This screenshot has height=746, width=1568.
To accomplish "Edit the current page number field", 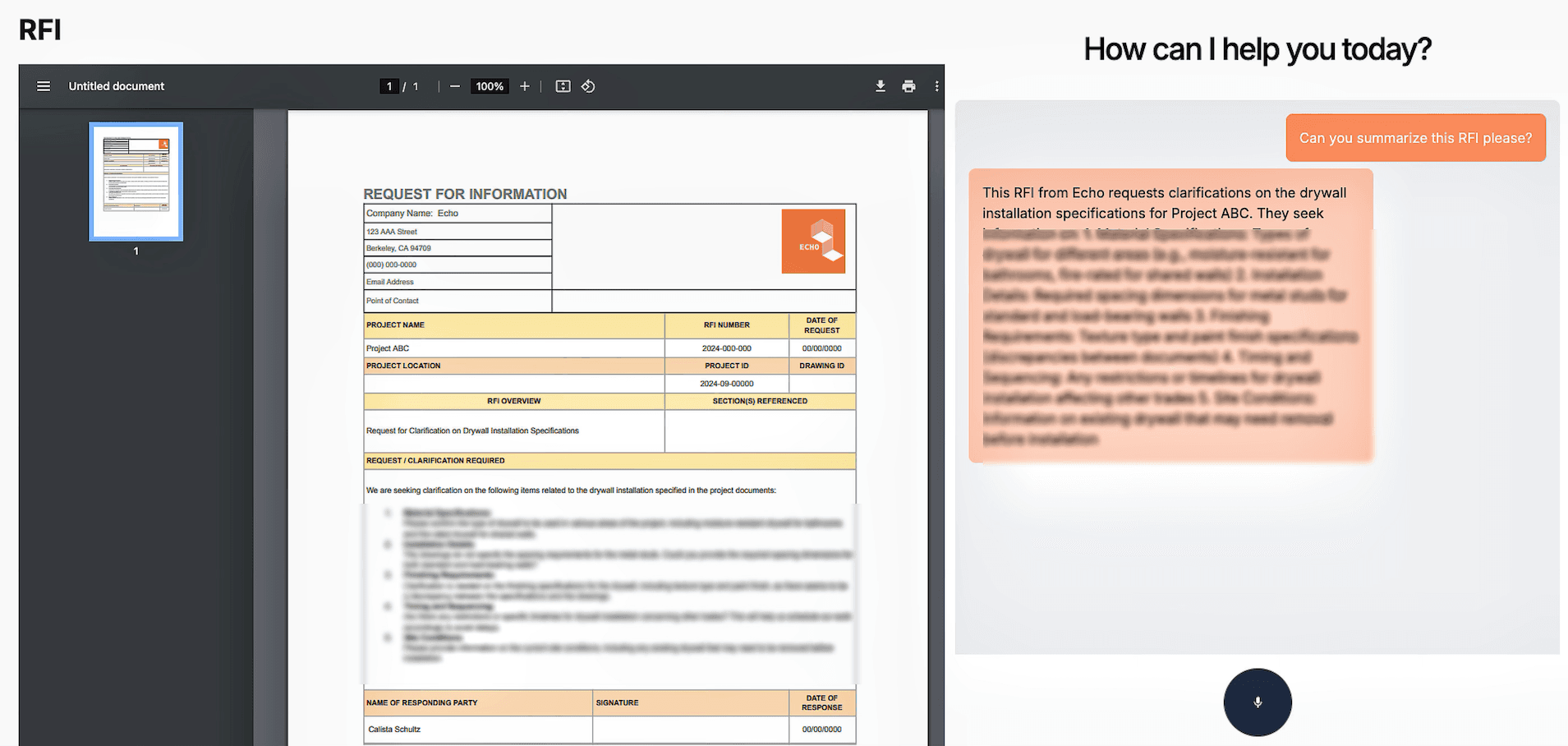I will click(x=389, y=86).
